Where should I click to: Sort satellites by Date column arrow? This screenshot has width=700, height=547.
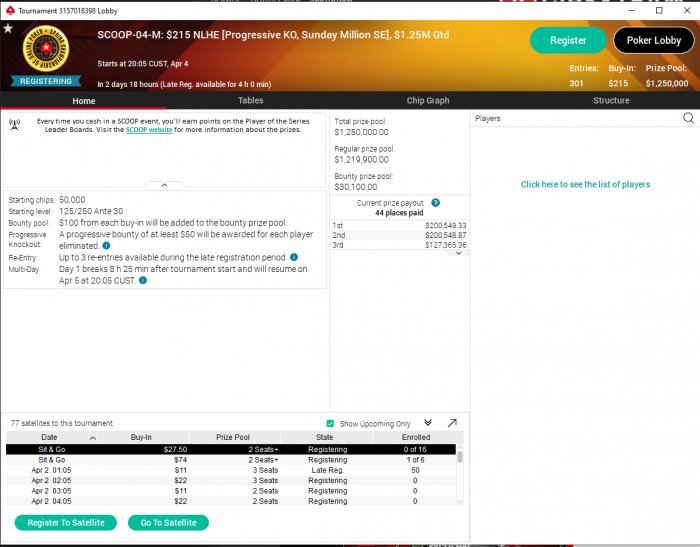93,438
